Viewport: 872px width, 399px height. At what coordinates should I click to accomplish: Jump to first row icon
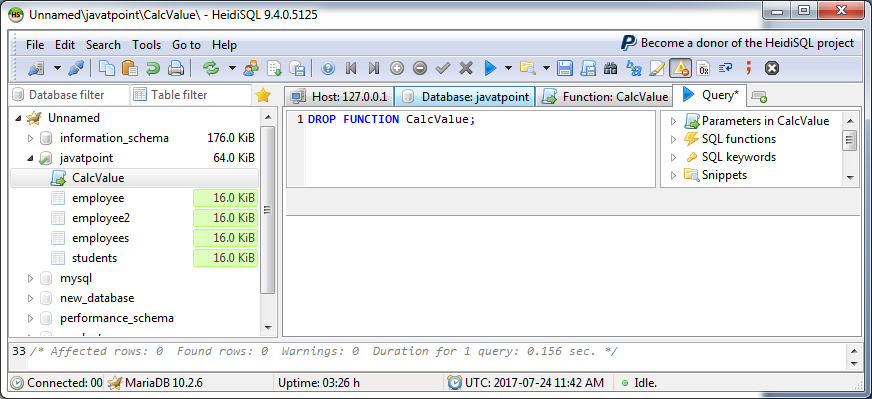point(351,68)
